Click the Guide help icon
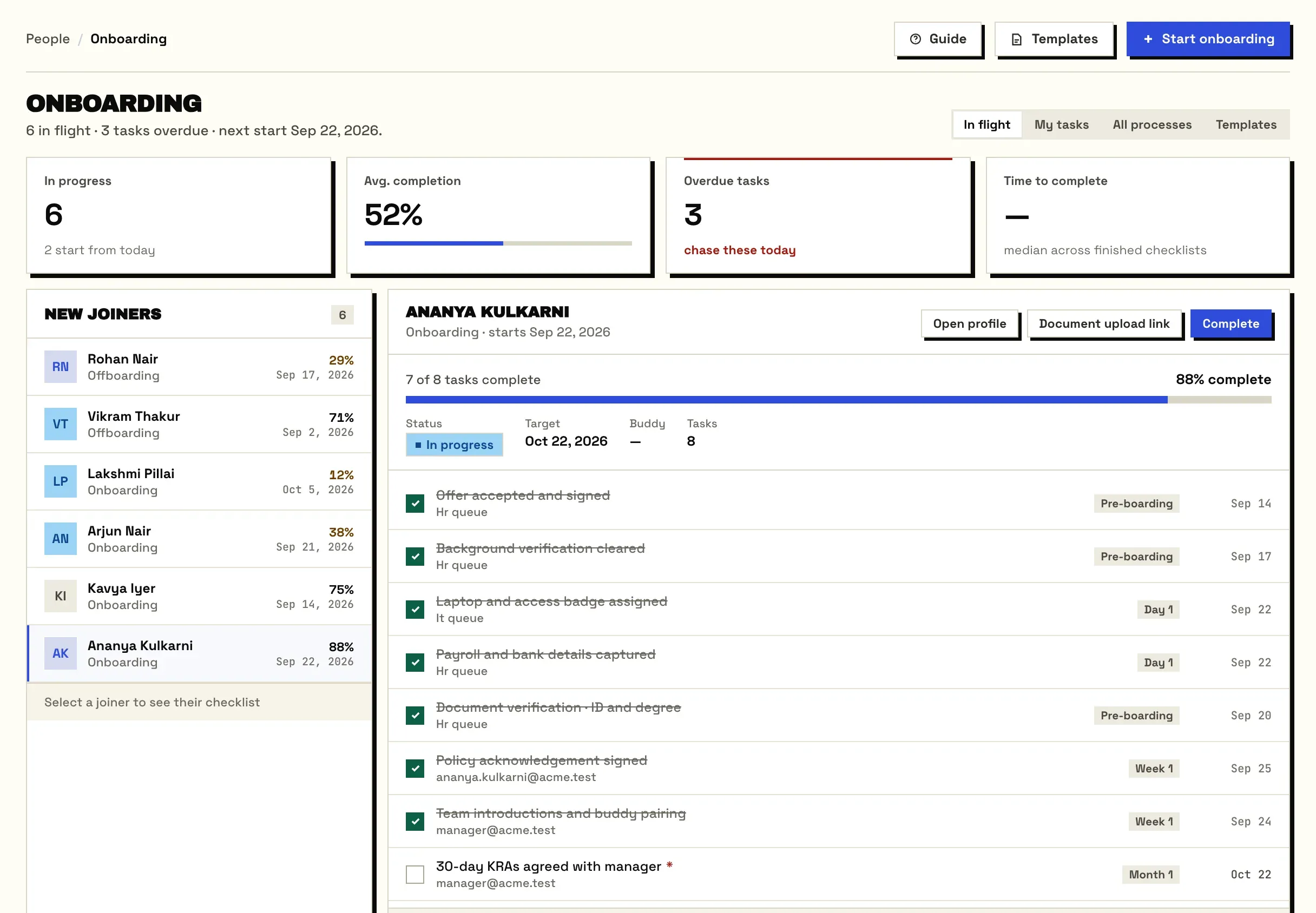Image resolution: width=1316 pixels, height=913 pixels. pyautogui.click(x=916, y=39)
